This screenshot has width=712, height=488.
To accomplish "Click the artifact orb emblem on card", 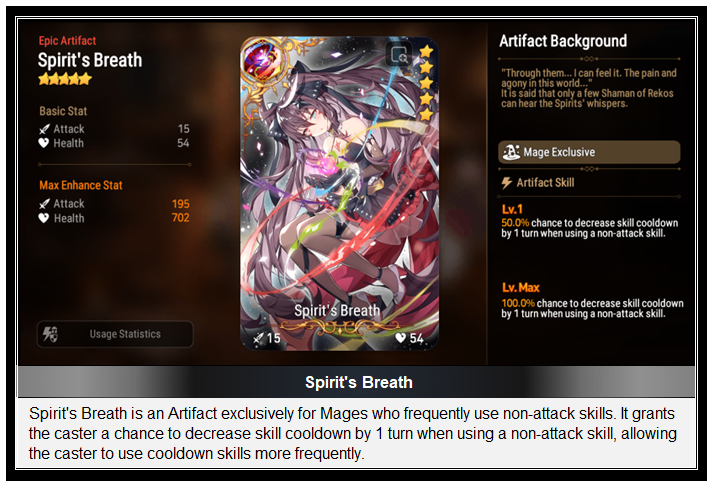I will [263, 60].
